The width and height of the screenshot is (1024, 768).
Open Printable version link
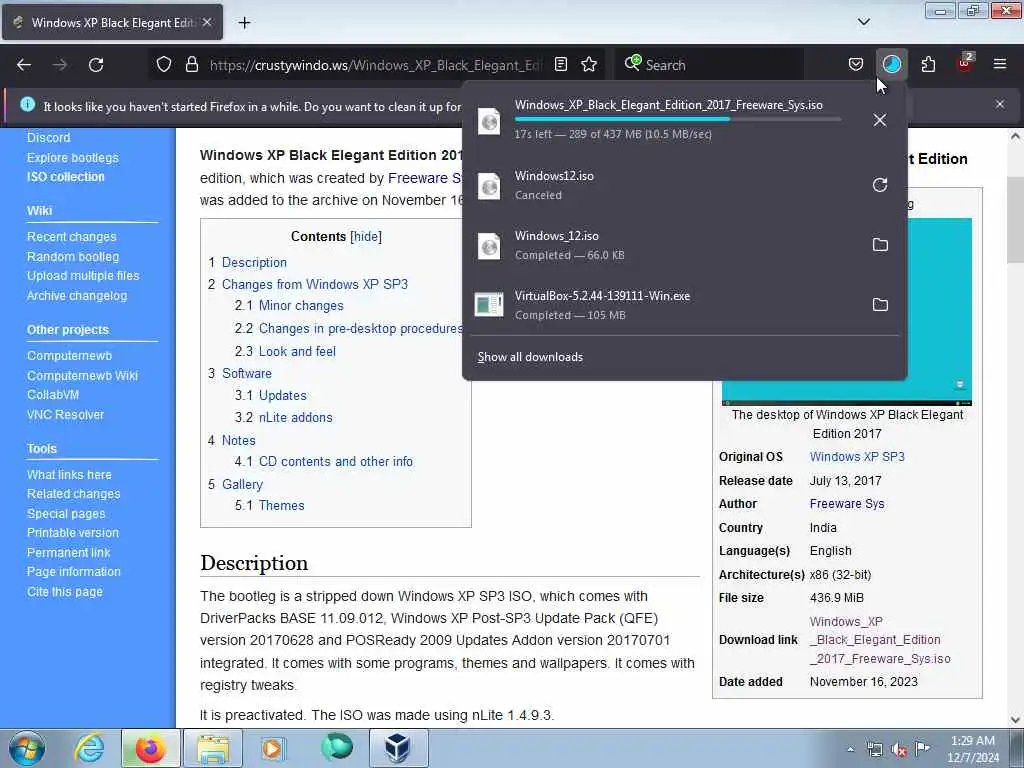tap(72, 533)
